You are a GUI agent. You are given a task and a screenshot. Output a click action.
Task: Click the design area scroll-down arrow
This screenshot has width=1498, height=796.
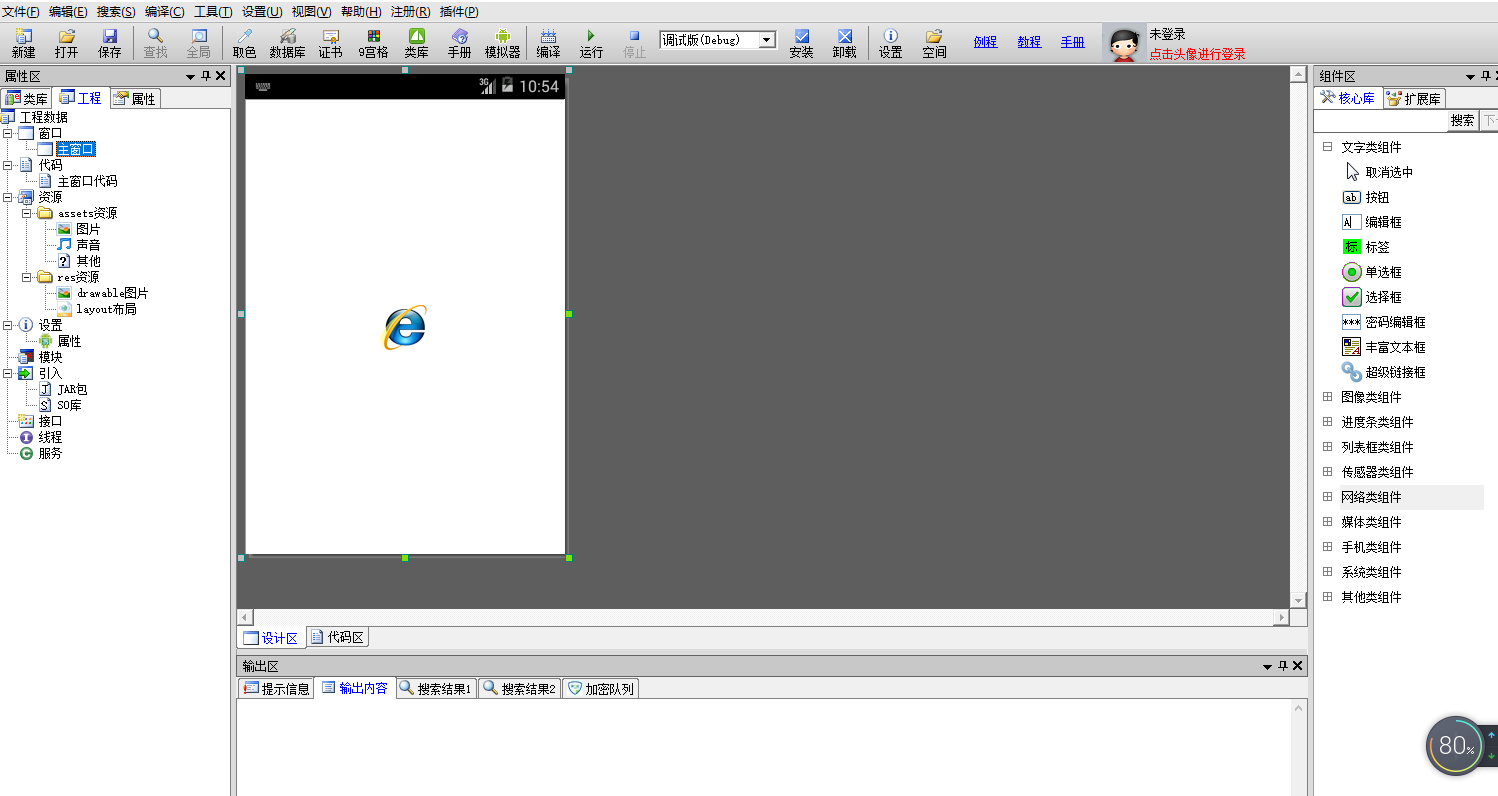1298,599
